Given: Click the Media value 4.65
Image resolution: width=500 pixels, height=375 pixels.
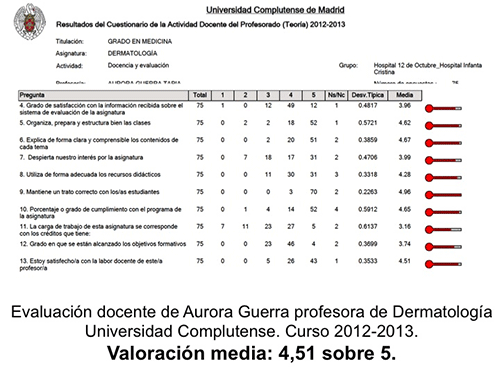Looking at the screenshot, I should tap(405, 209).
